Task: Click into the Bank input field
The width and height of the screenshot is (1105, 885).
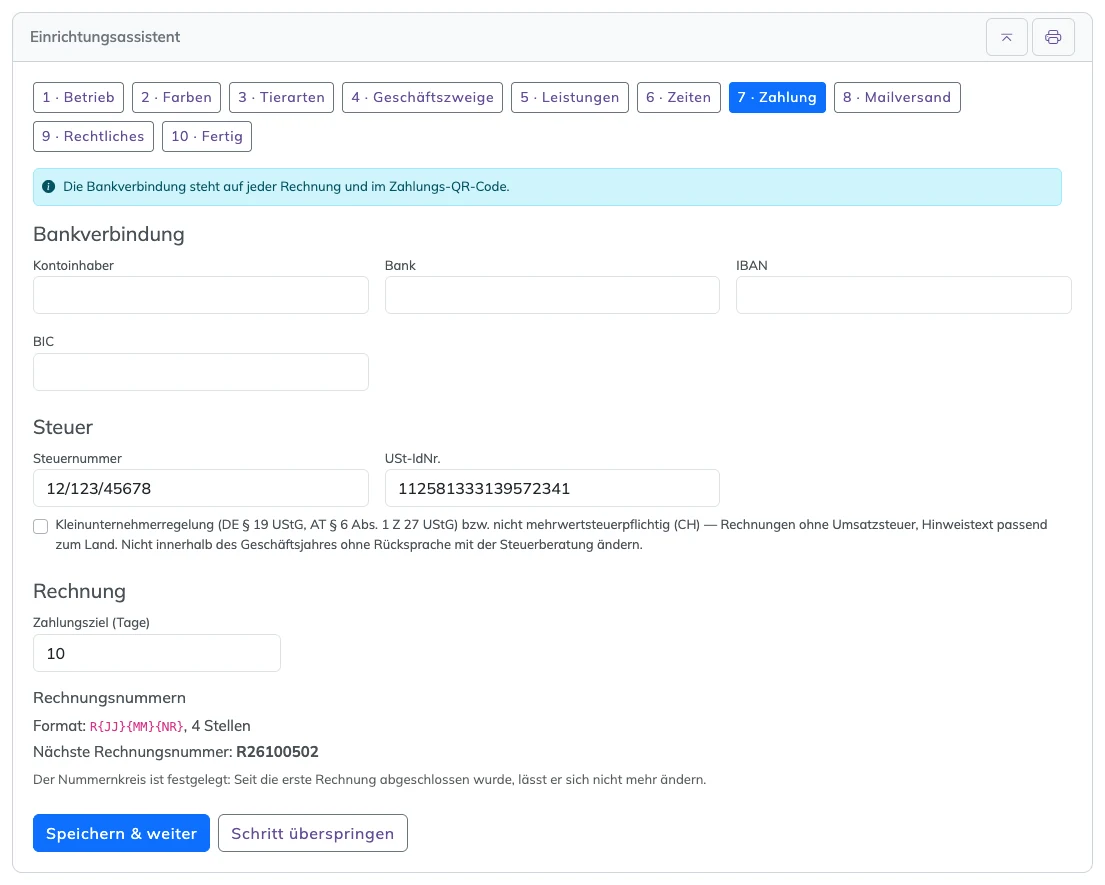Action: (x=552, y=295)
